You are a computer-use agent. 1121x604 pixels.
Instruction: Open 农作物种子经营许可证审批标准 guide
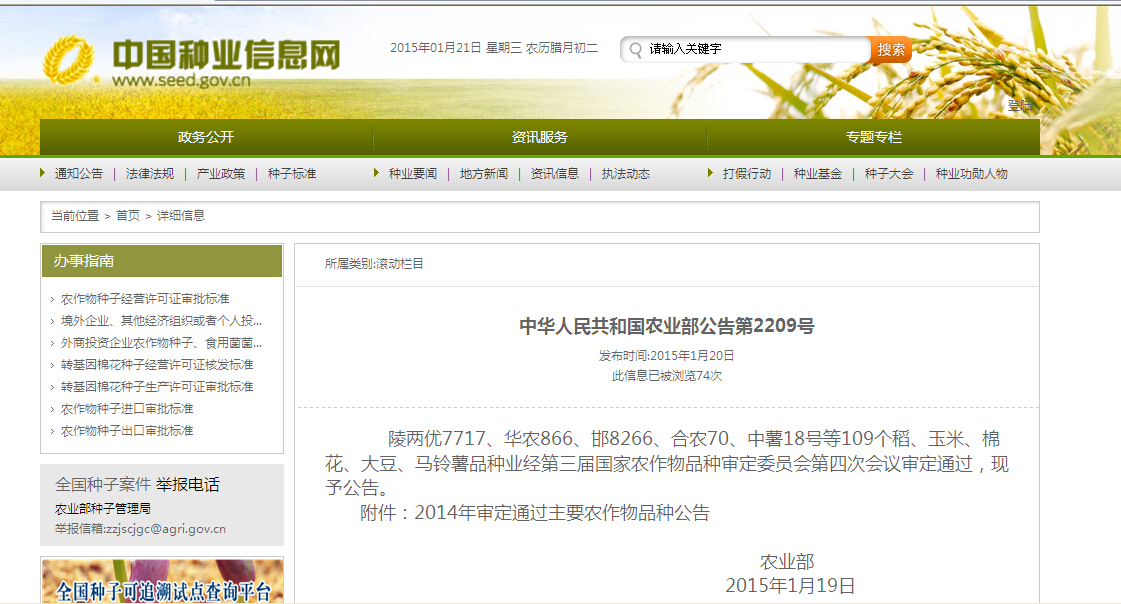[x=145, y=299]
